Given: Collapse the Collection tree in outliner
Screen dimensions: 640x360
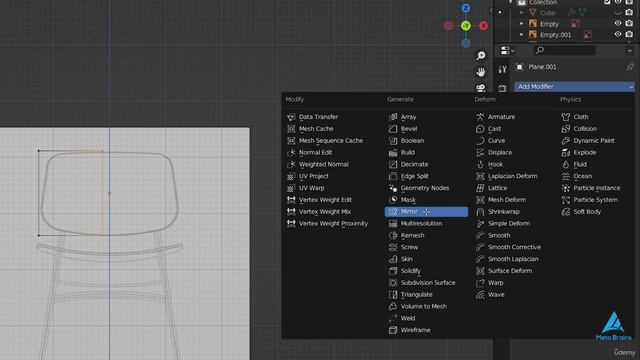Looking at the screenshot, I should pos(510,2).
